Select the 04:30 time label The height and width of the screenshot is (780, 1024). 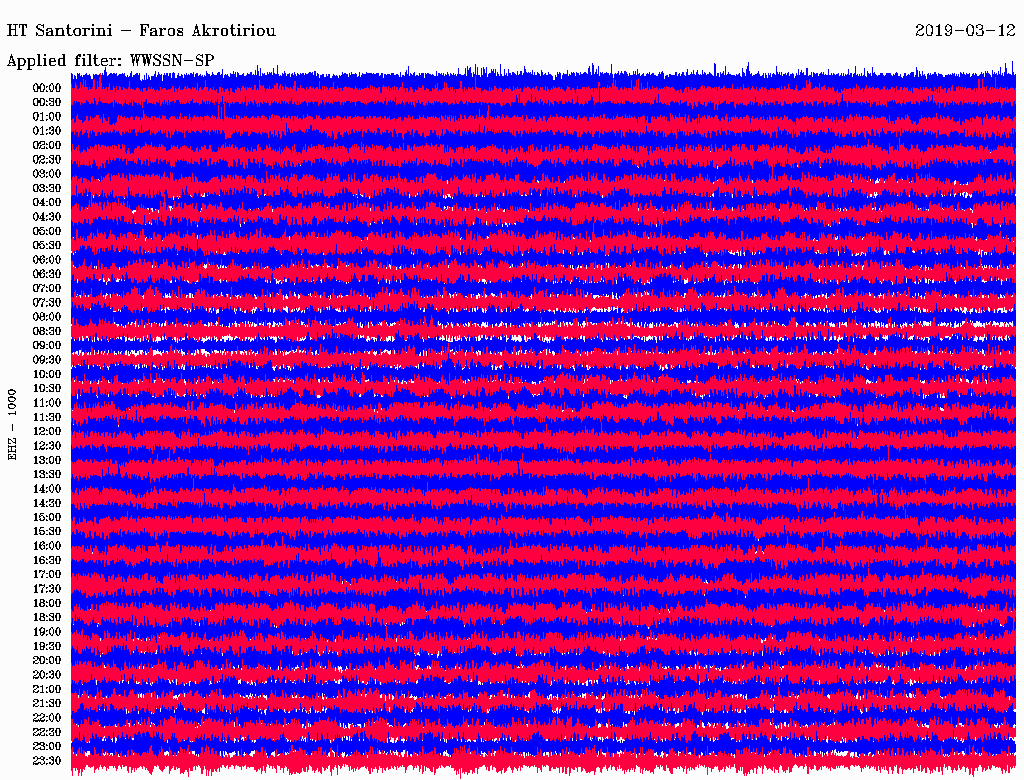[47, 217]
